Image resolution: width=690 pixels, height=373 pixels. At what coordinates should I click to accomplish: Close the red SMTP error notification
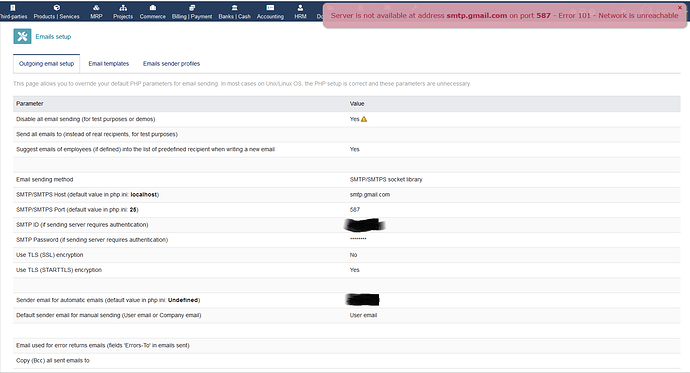pyautogui.click(x=679, y=7)
